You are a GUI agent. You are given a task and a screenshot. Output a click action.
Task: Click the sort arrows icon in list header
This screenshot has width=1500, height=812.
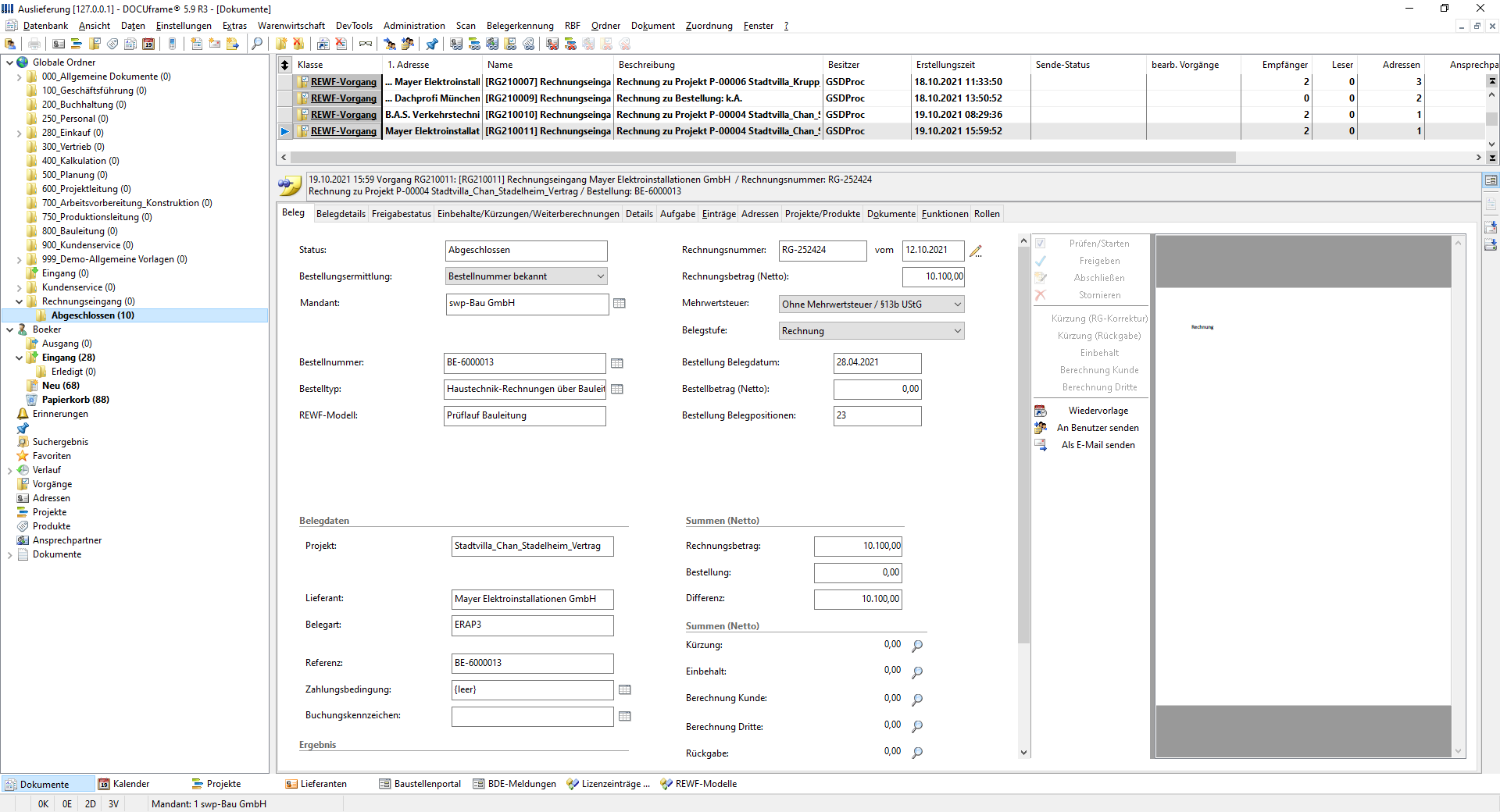coord(285,65)
